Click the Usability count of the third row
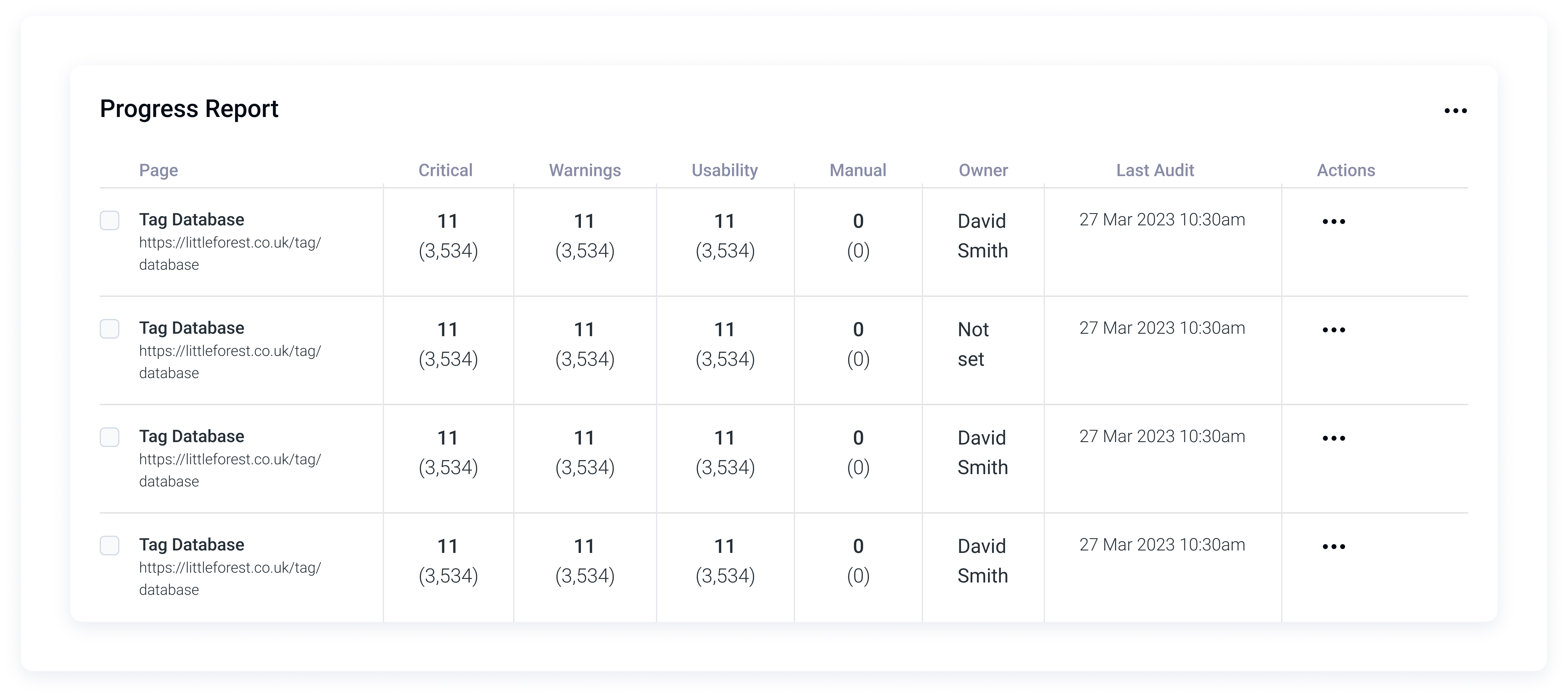 725,453
